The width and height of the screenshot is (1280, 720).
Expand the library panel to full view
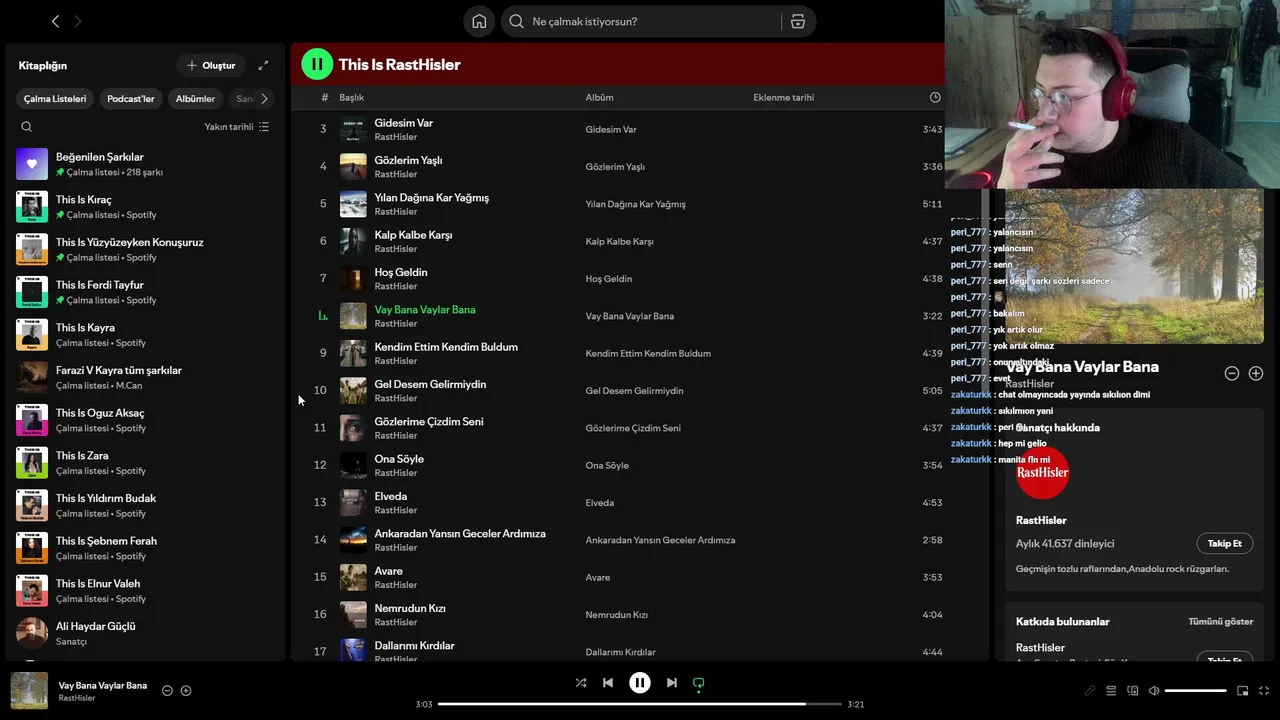[x=263, y=65]
